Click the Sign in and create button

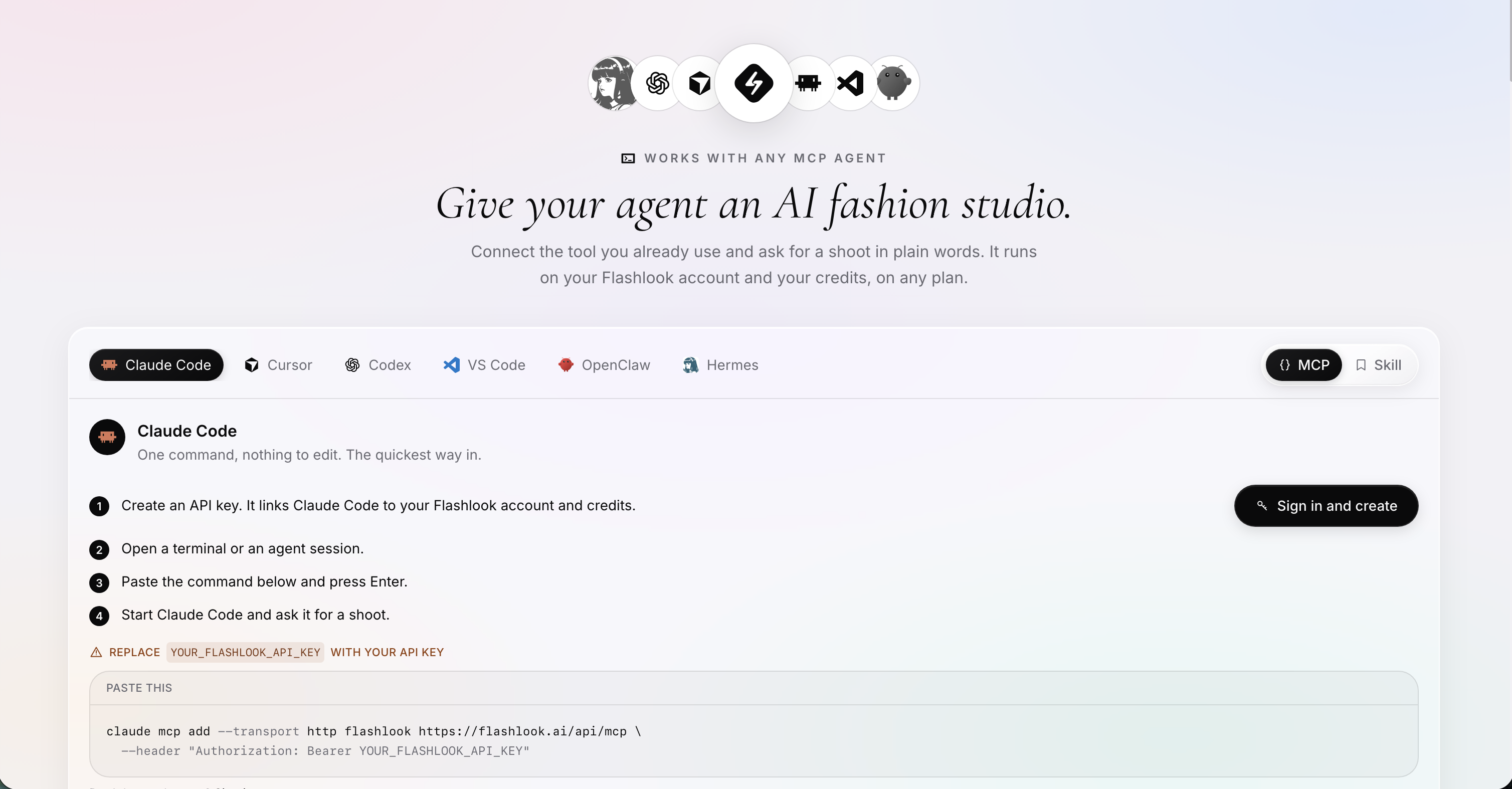point(1326,506)
